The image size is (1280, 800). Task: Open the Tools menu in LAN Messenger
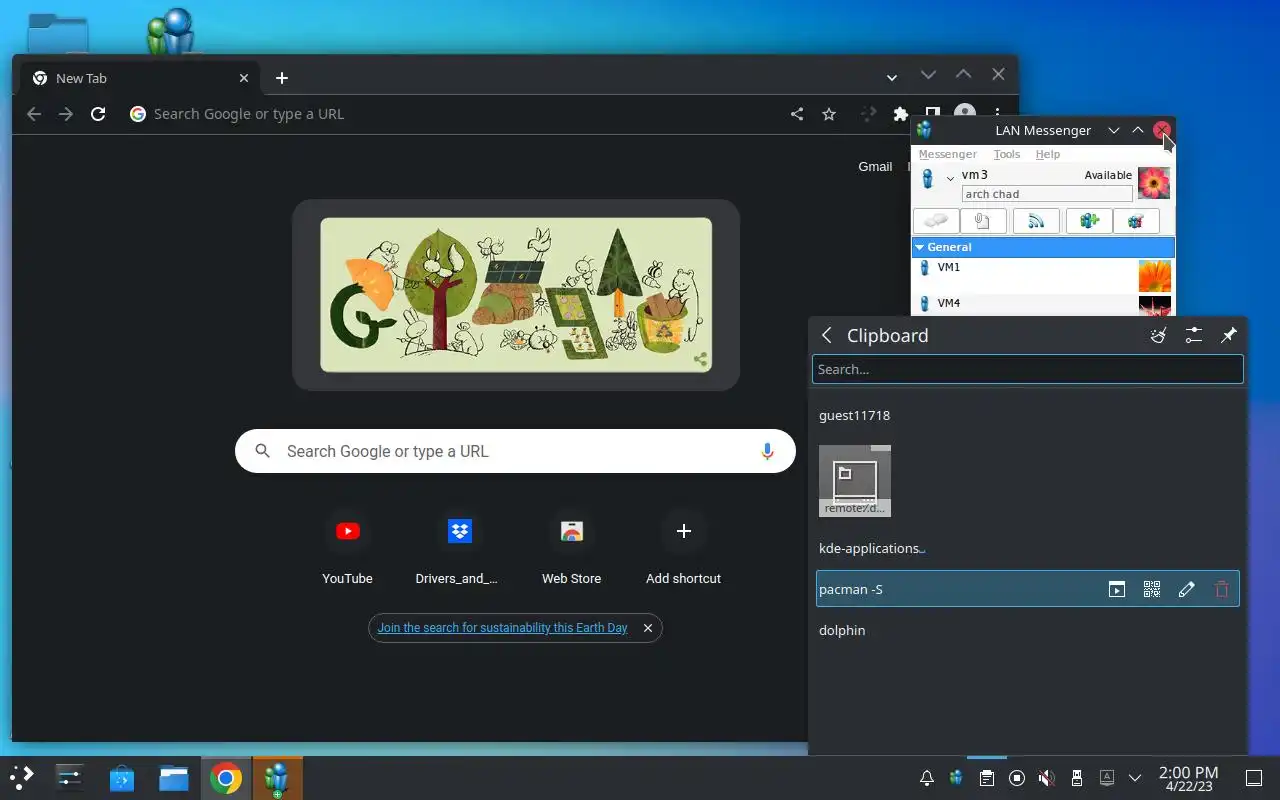click(1007, 154)
